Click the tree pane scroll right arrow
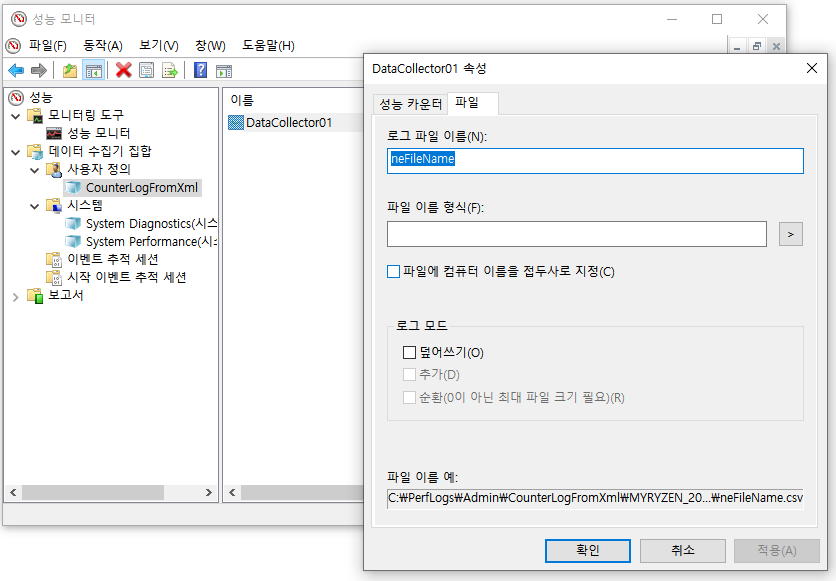Image resolution: width=836 pixels, height=581 pixels. pos(209,493)
